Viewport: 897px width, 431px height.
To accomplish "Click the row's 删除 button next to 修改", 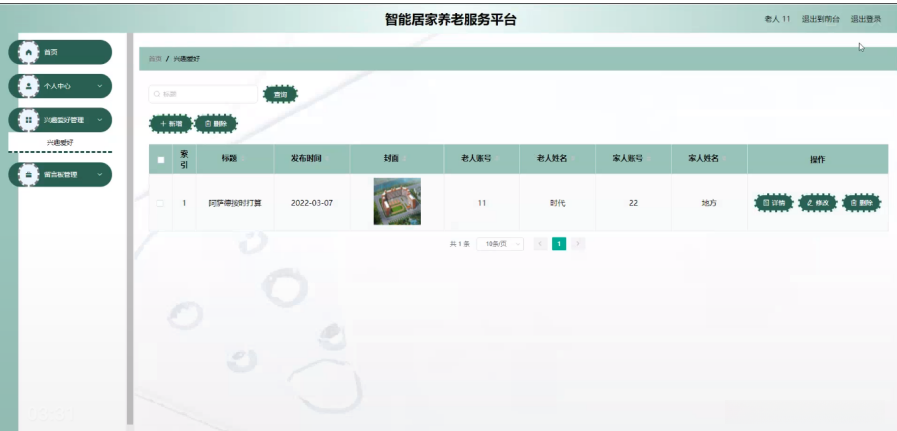I will (x=862, y=203).
